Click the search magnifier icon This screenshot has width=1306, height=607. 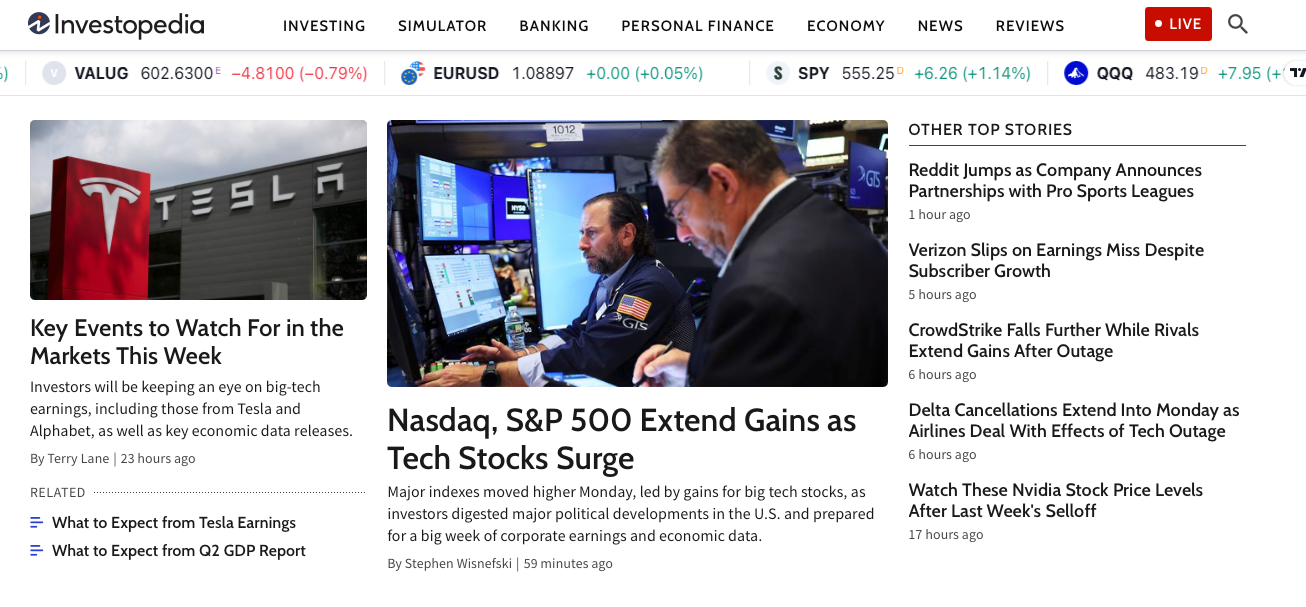(x=1237, y=24)
